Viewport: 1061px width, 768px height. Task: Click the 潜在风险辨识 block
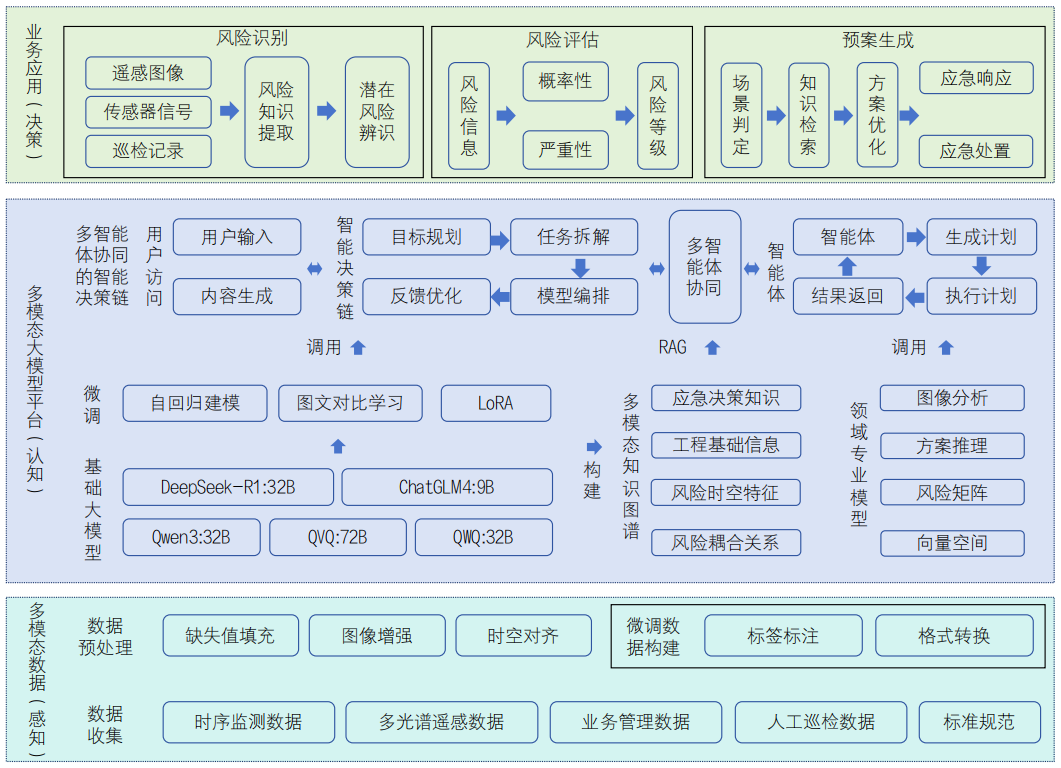point(377,112)
